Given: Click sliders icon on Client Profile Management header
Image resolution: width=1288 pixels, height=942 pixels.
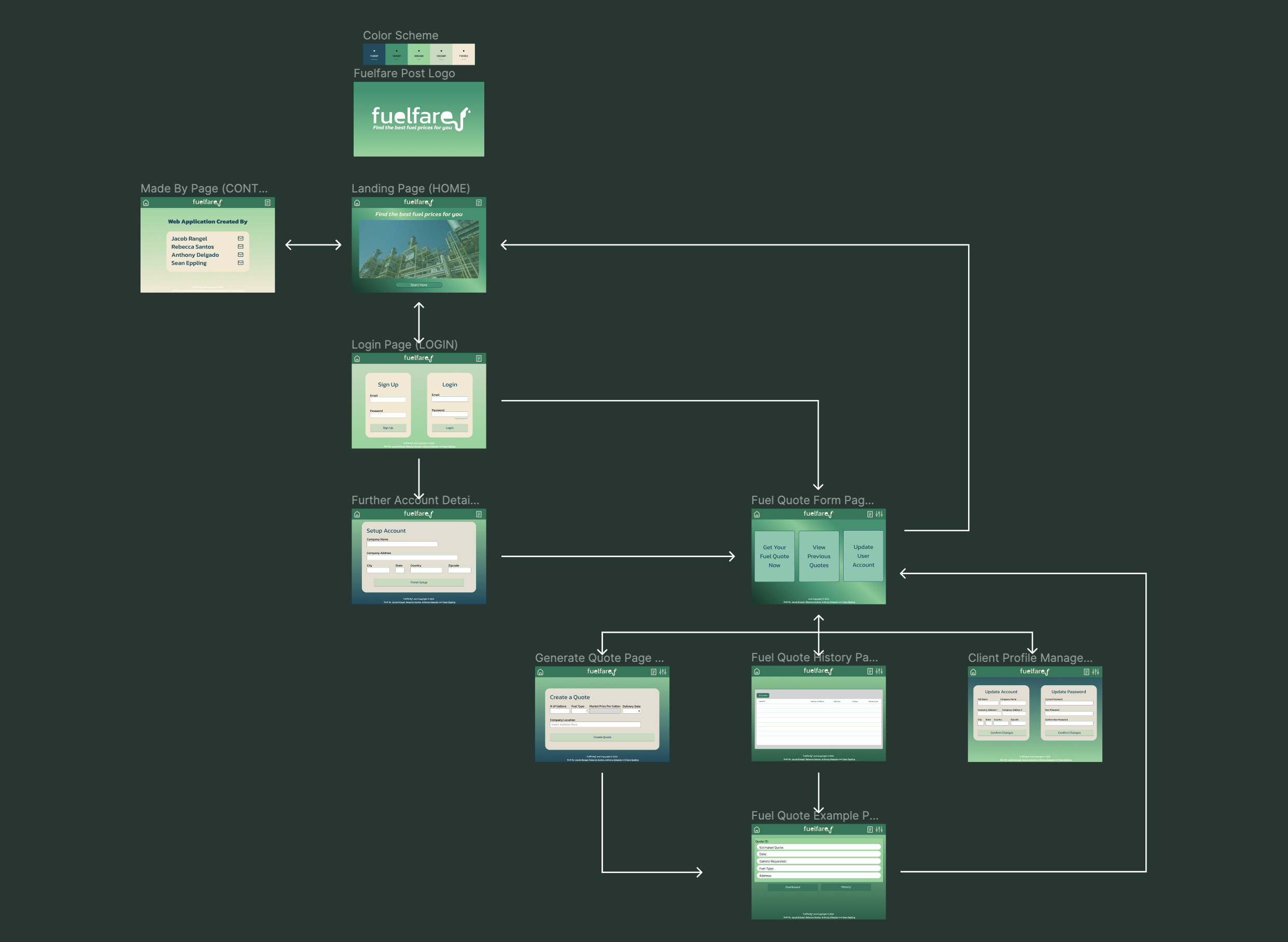Looking at the screenshot, I should (1095, 672).
